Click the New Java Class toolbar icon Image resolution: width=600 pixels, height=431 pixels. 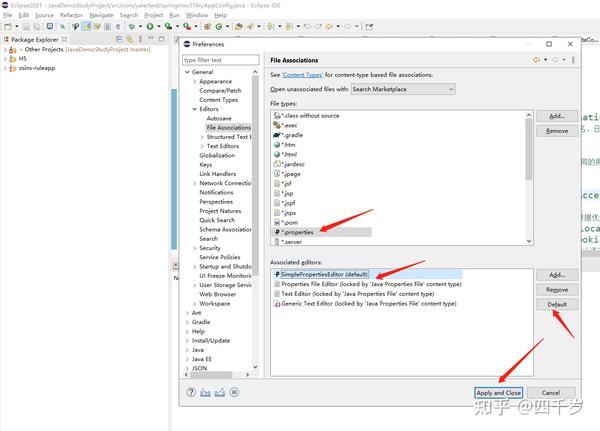pyautogui.click(x=219, y=26)
